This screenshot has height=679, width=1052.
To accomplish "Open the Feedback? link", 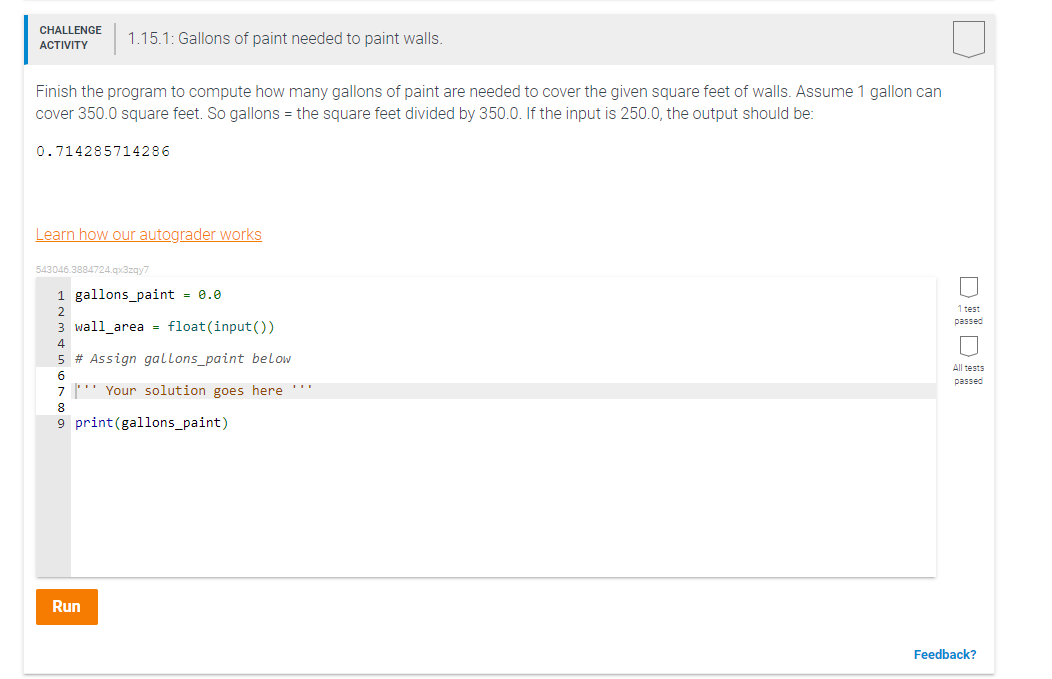I will point(945,654).
